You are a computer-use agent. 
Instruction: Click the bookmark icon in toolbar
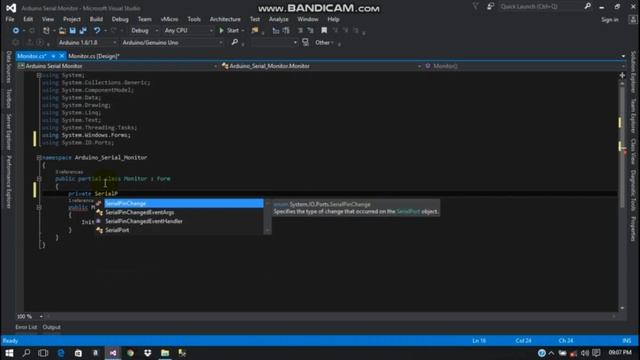(x=324, y=30)
